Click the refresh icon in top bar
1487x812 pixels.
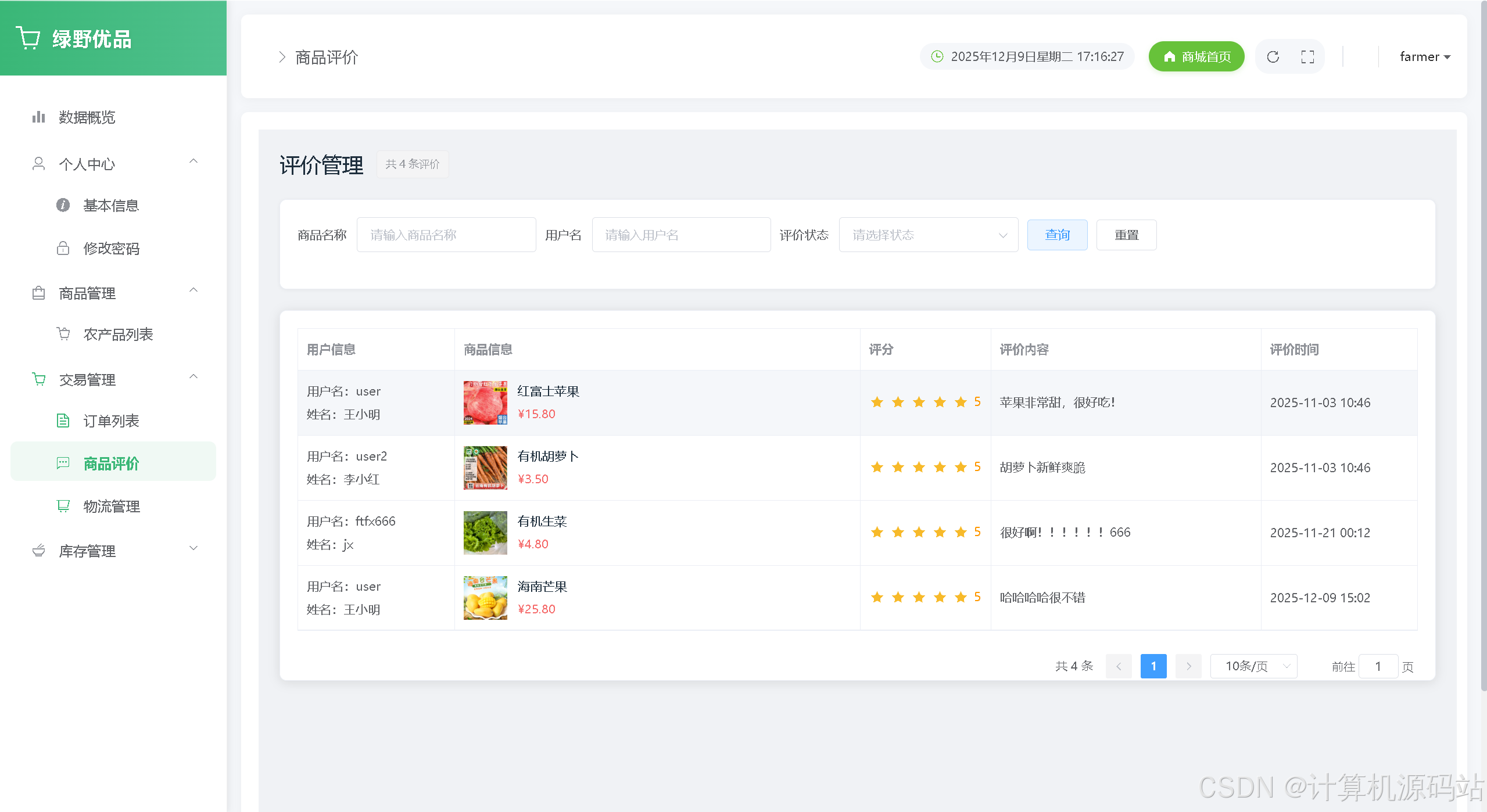pyautogui.click(x=1273, y=57)
